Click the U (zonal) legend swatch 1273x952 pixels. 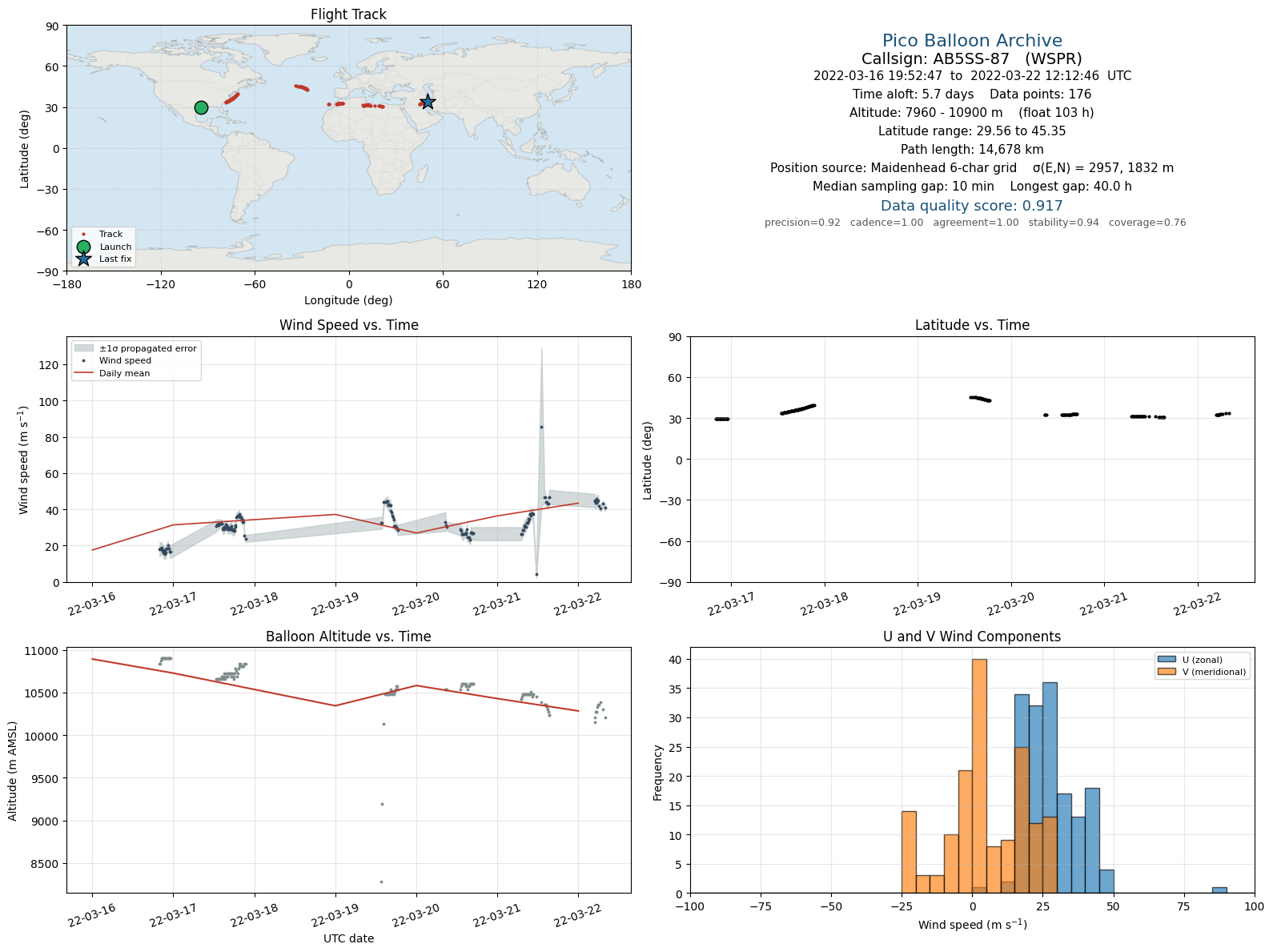click(1166, 660)
